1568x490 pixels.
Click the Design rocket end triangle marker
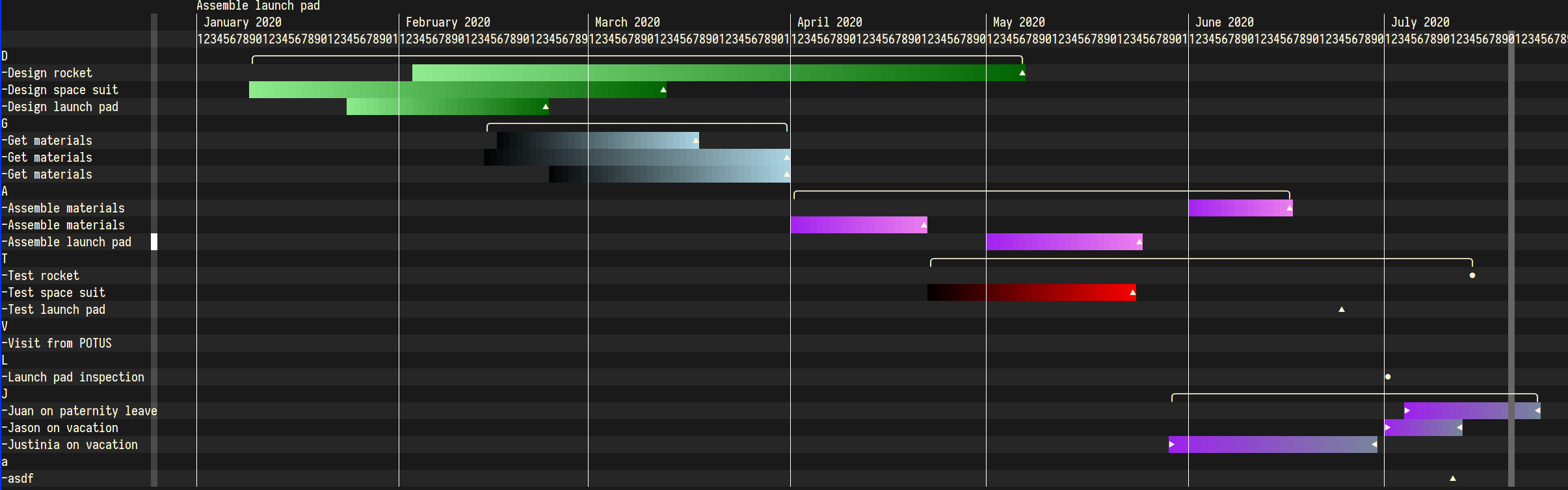tap(1022, 73)
